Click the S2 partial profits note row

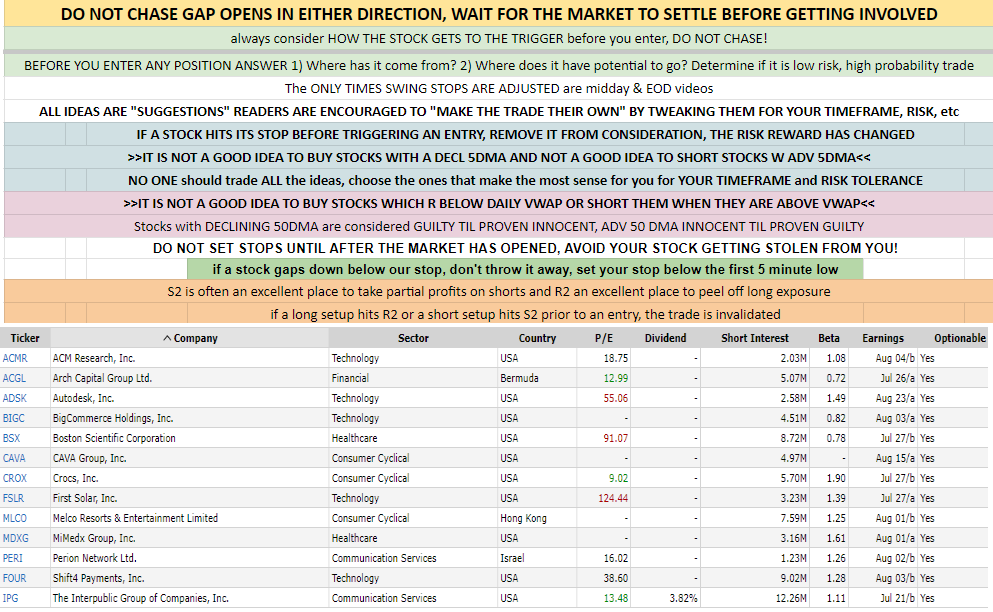(498, 291)
